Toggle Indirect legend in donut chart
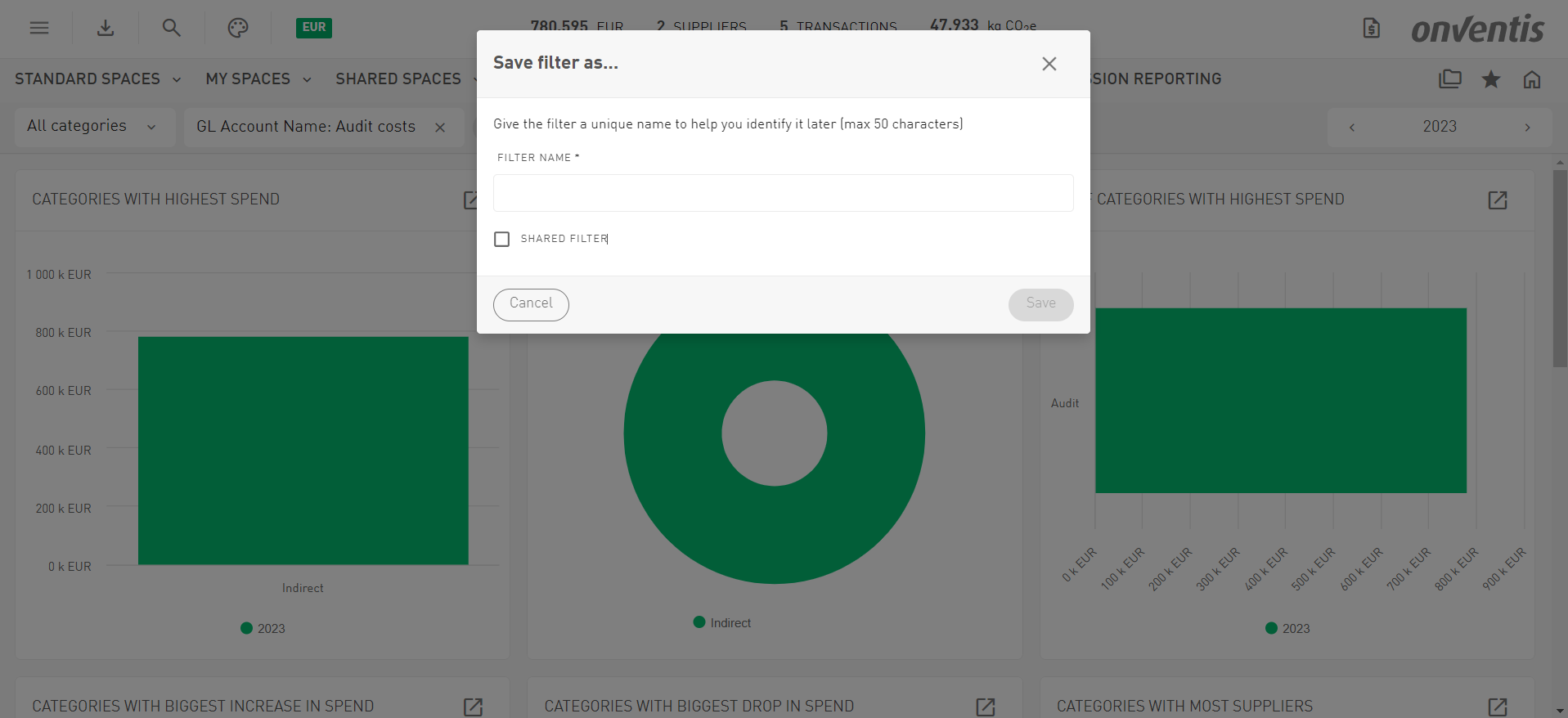 coord(721,622)
